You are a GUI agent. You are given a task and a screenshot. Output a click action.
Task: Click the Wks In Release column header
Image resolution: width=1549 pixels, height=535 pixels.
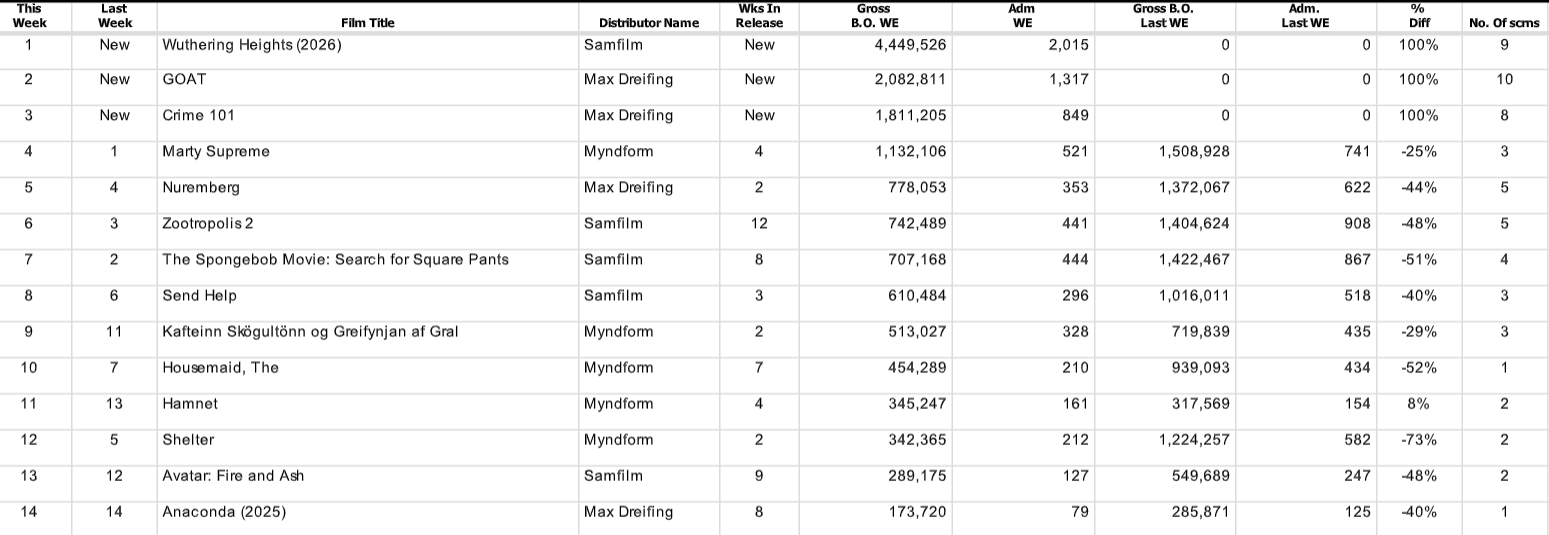pyautogui.click(x=759, y=16)
